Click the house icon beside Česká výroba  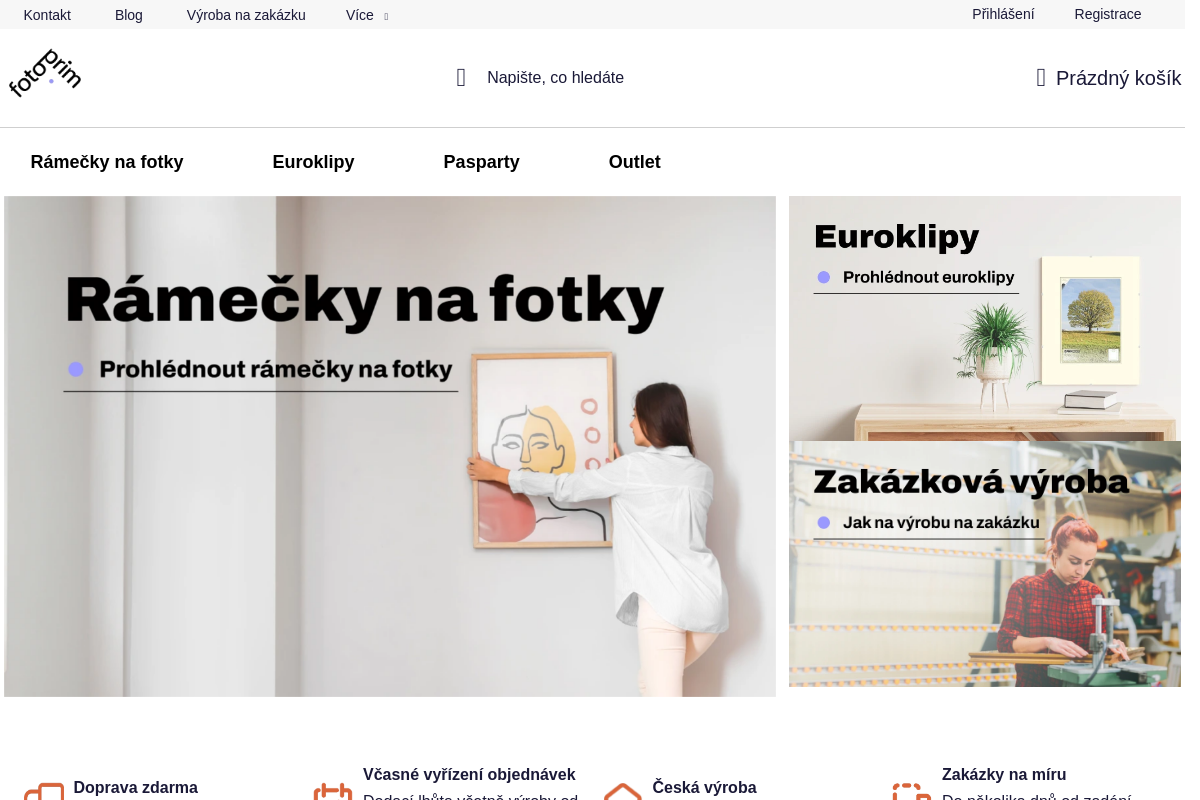coord(623,791)
